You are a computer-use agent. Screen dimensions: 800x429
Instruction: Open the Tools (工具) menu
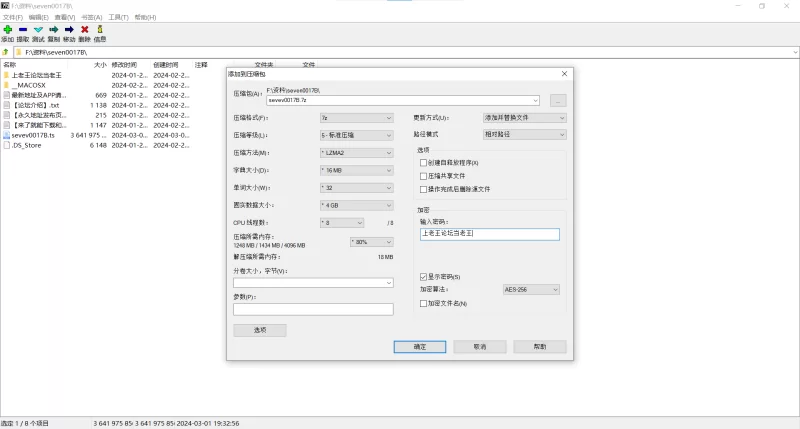pyautogui.click(x=118, y=17)
